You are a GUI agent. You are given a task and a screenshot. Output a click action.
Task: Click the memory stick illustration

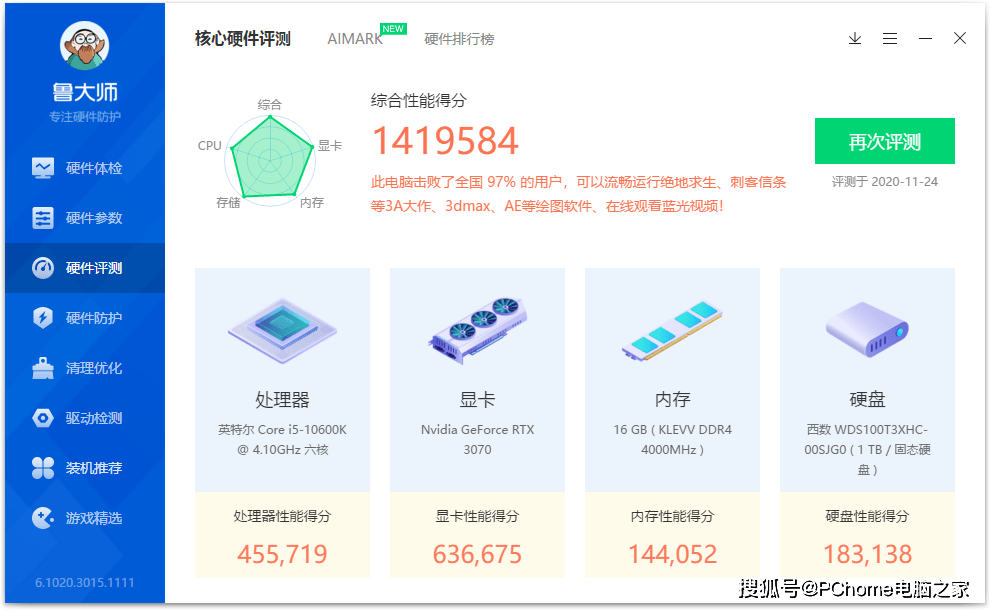(672, 330)
